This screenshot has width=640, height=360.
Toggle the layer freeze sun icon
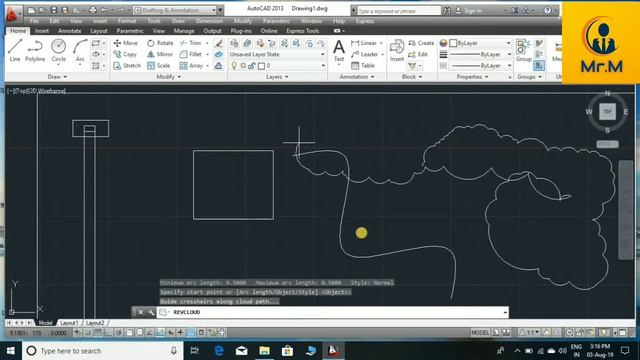point(243,65)
